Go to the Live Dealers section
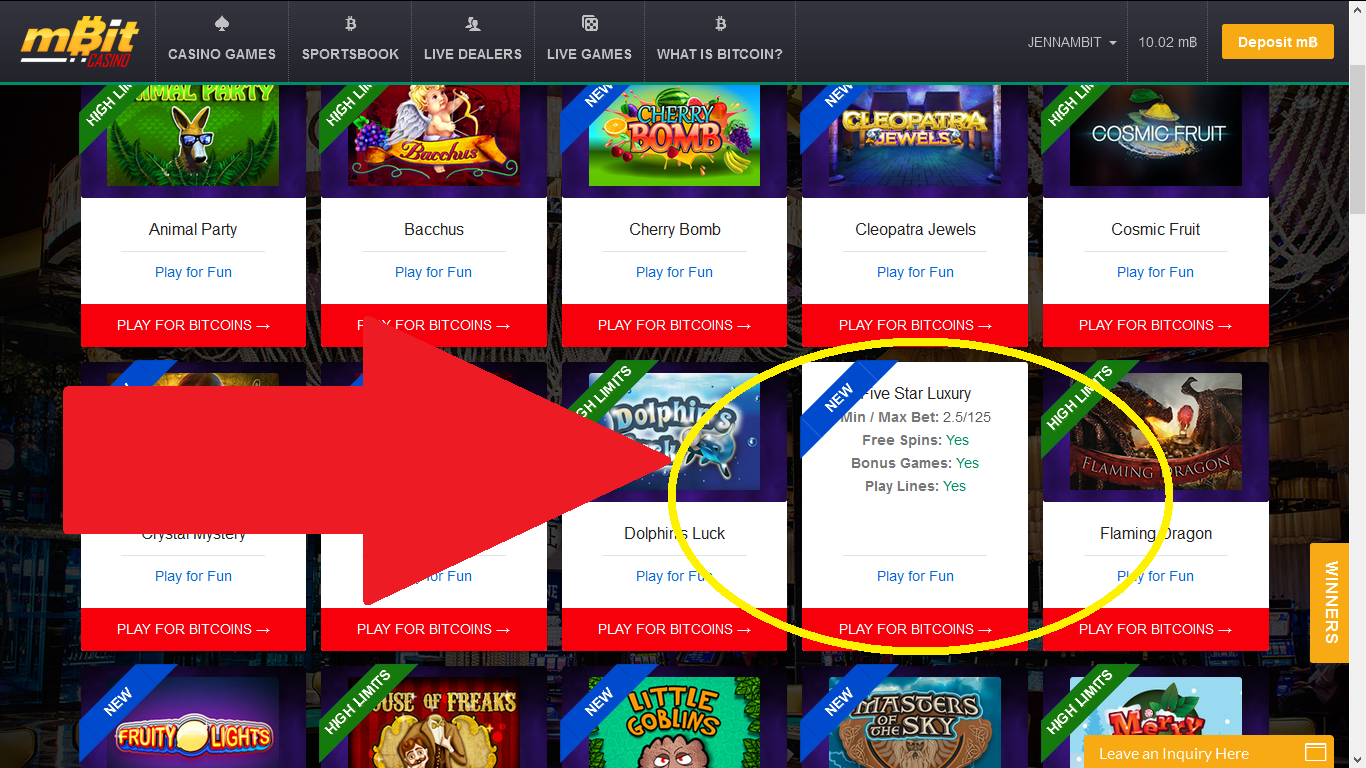 click(x=473, y=54)
